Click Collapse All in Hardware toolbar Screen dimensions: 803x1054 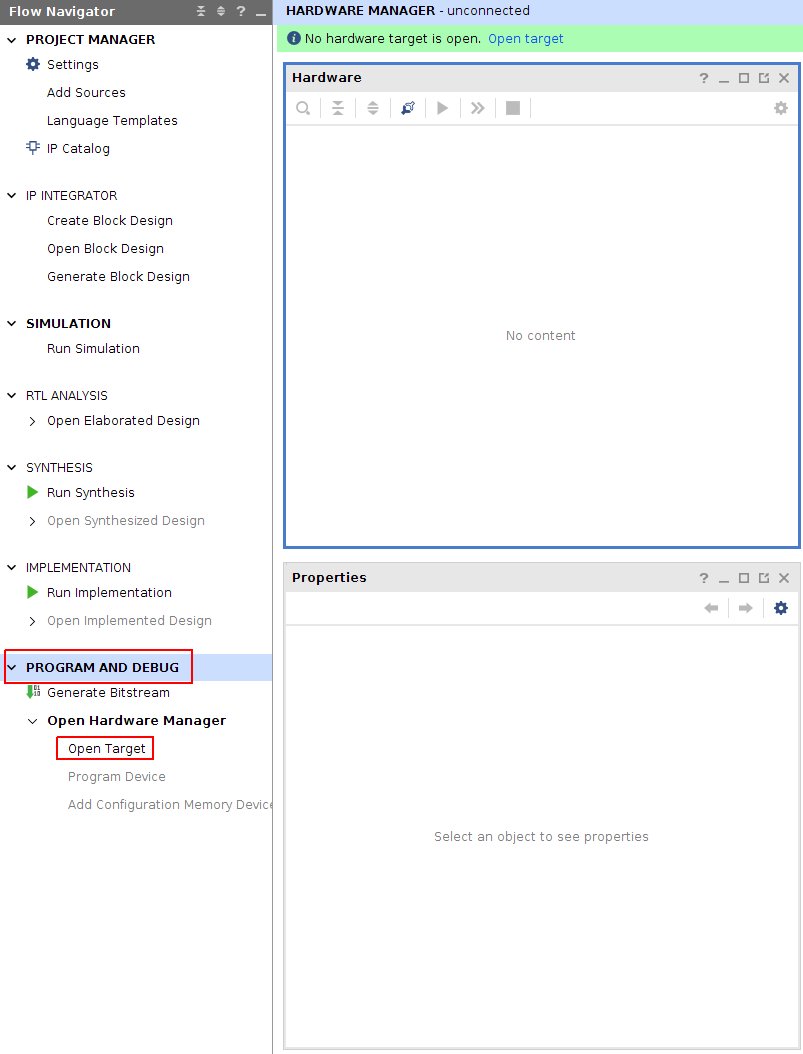click(x=338, y=108)
